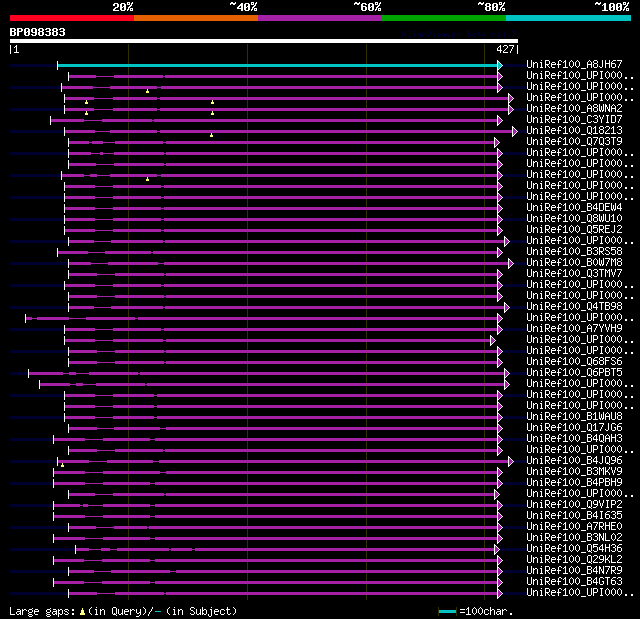Click the =100char. scale label
The height and width of the screenshot is (619, 640).
click(486, 612)
